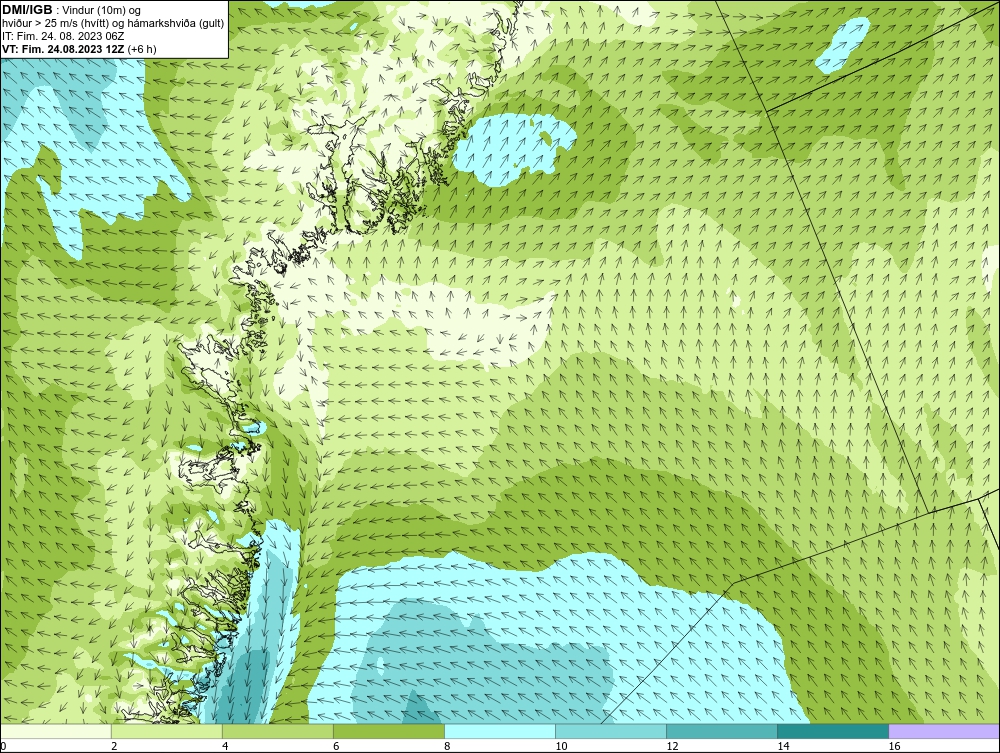Image resolution: width=1000 pixels, height=753 pixels.
Task: Click the purple swatch above 16 m/s
Action: click(944, 731)
